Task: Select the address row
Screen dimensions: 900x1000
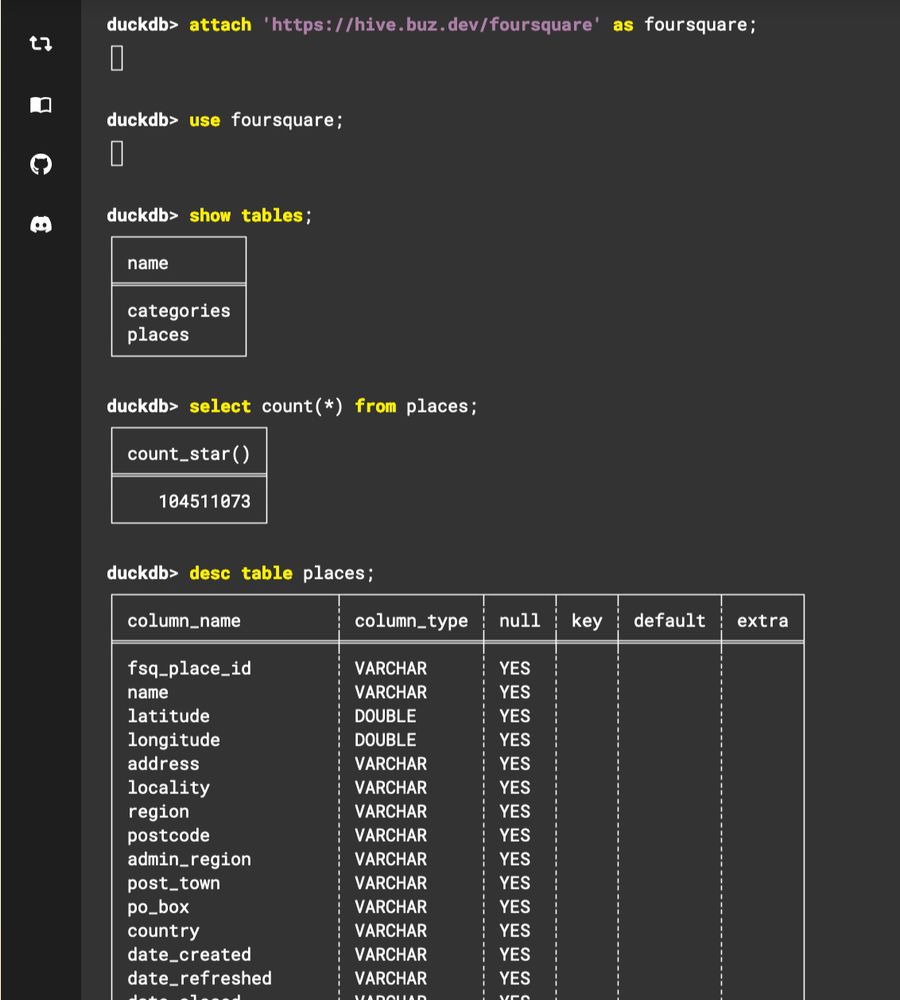Action: [457, 764]
